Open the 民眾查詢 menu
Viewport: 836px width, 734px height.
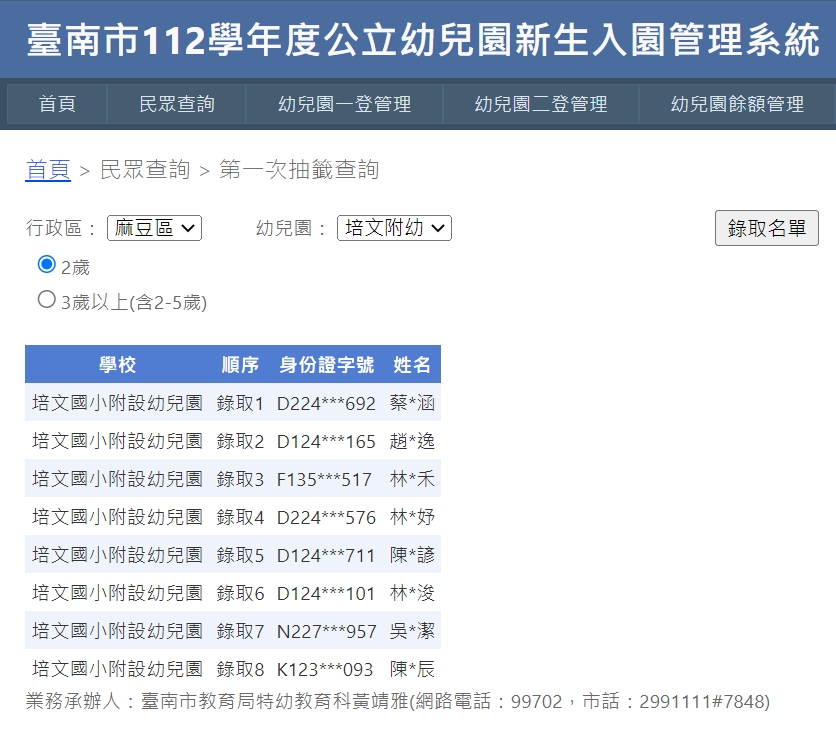176,104
